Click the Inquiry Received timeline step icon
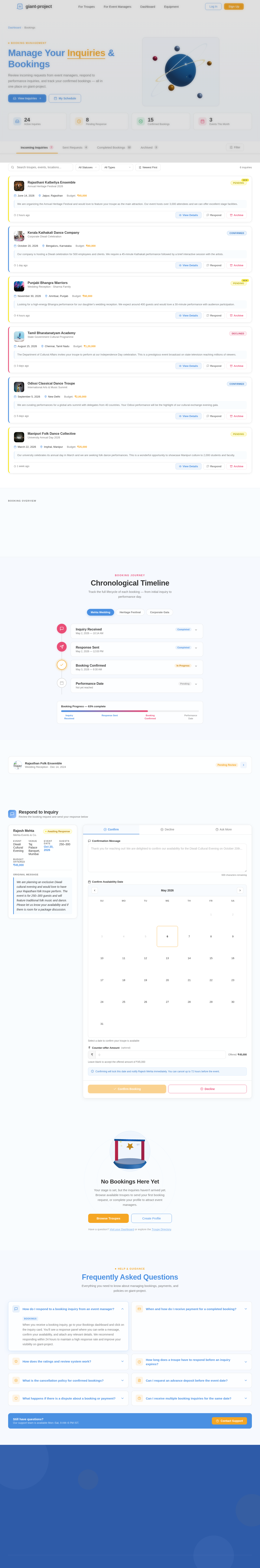Image resolution: width=260 pixels, height=1568 pixels. point(62,629)
